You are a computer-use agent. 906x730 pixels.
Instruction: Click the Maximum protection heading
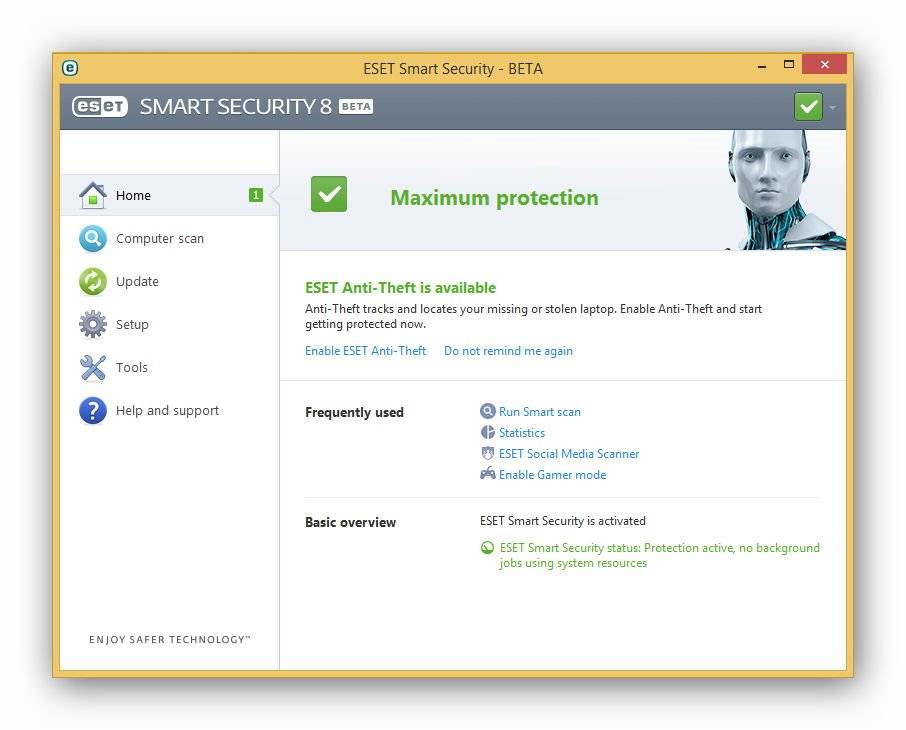(x=495, y=198)
